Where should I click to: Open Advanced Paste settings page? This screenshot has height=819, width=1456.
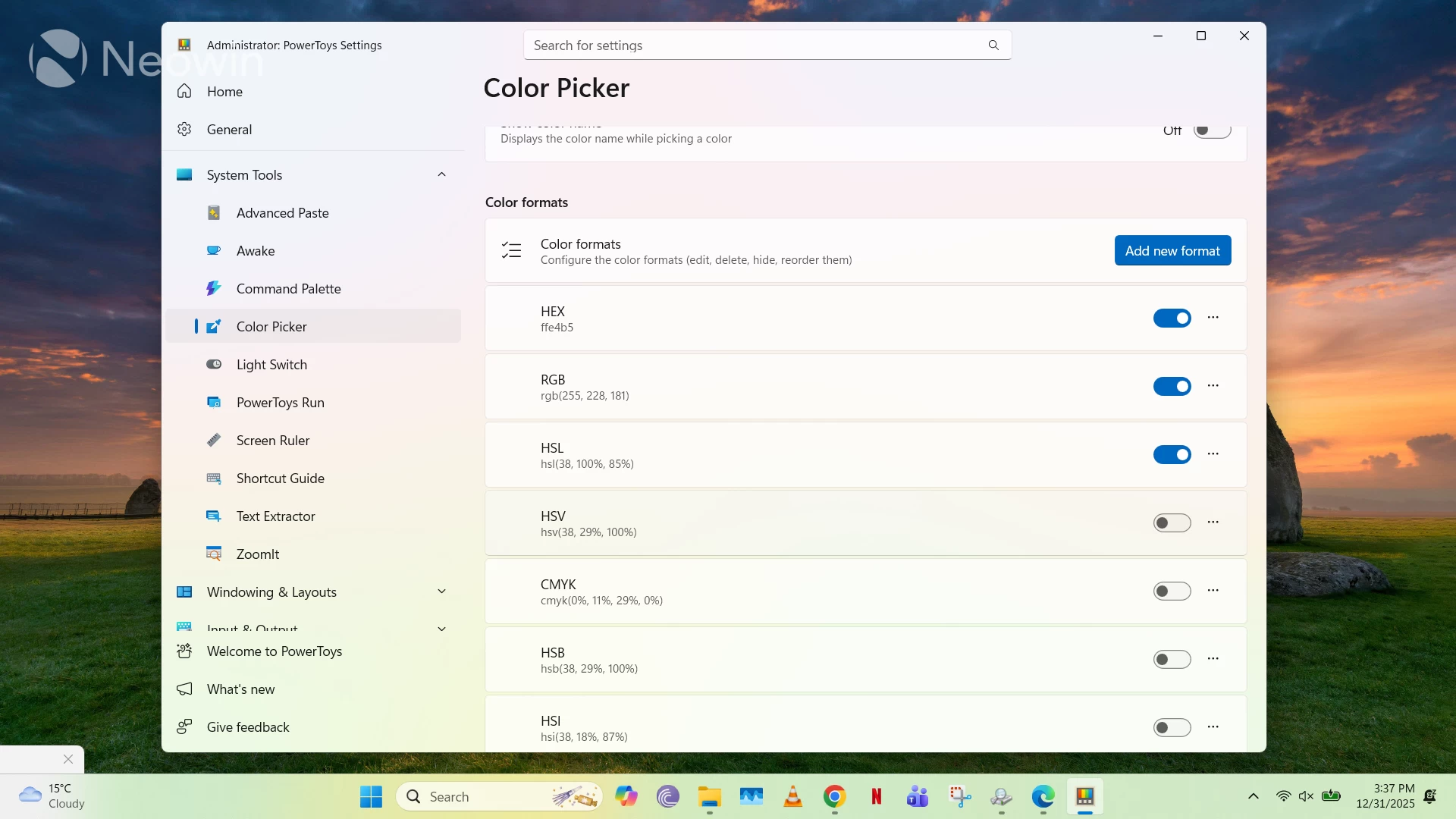(312, 213)
